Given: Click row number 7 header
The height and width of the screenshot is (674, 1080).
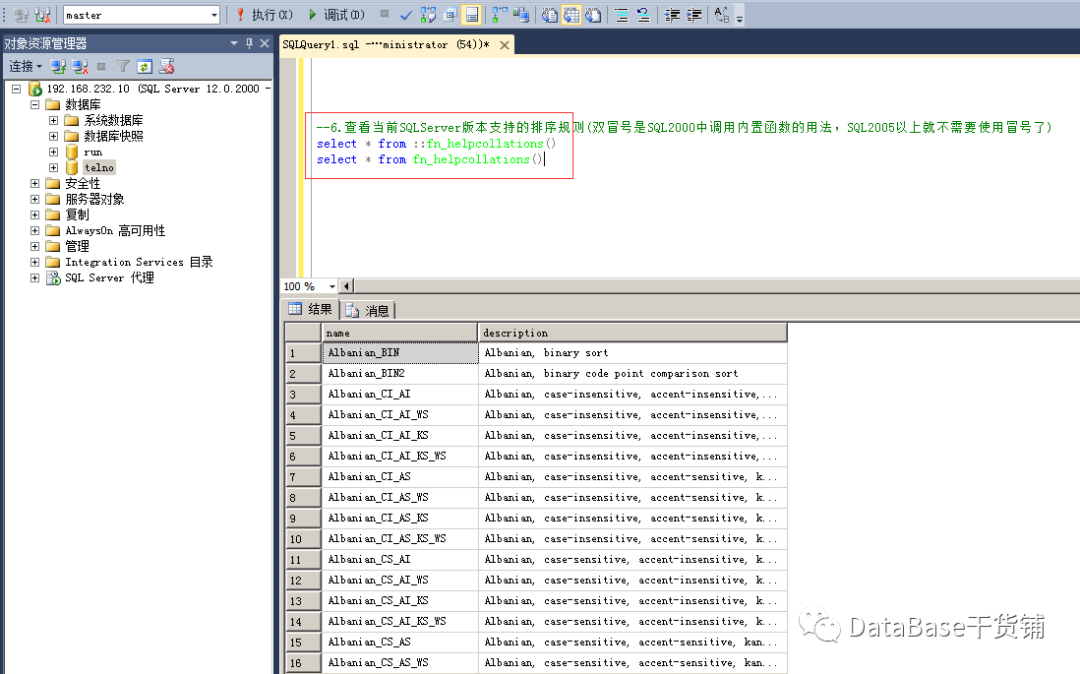Looking at the screenshot, I should coord(303,476).
